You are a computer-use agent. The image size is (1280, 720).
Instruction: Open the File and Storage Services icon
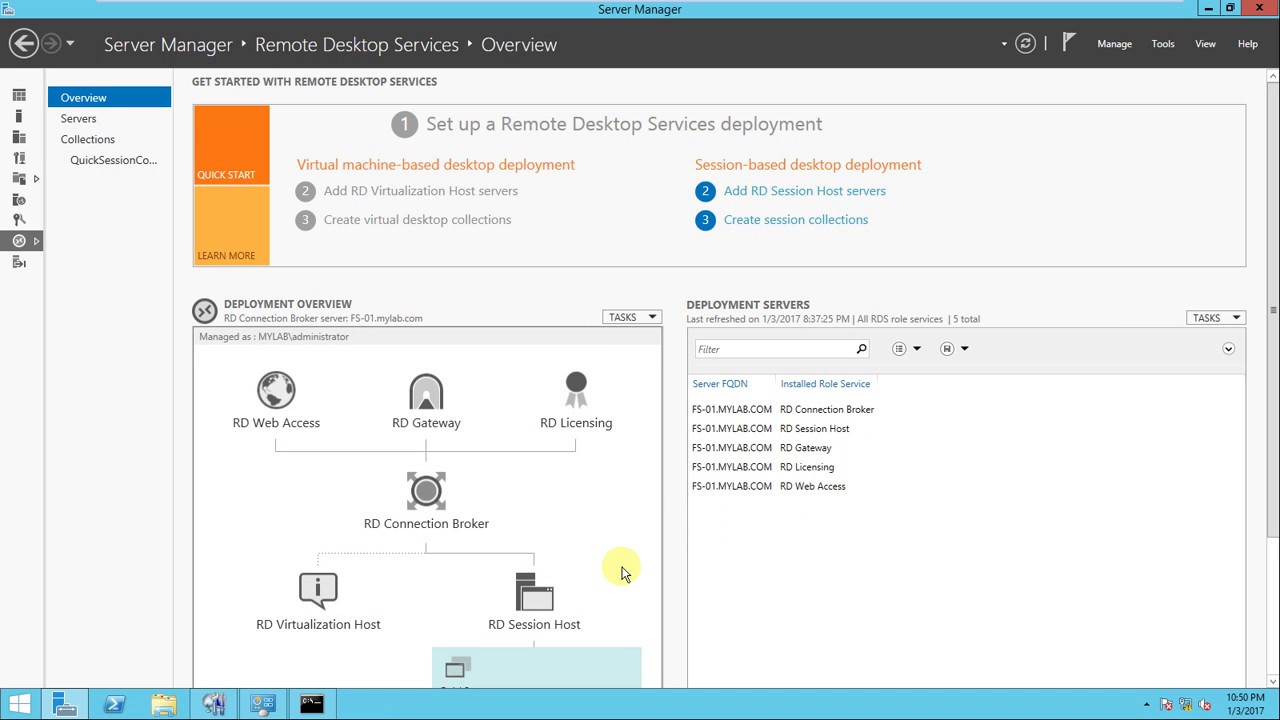[19, 179]
